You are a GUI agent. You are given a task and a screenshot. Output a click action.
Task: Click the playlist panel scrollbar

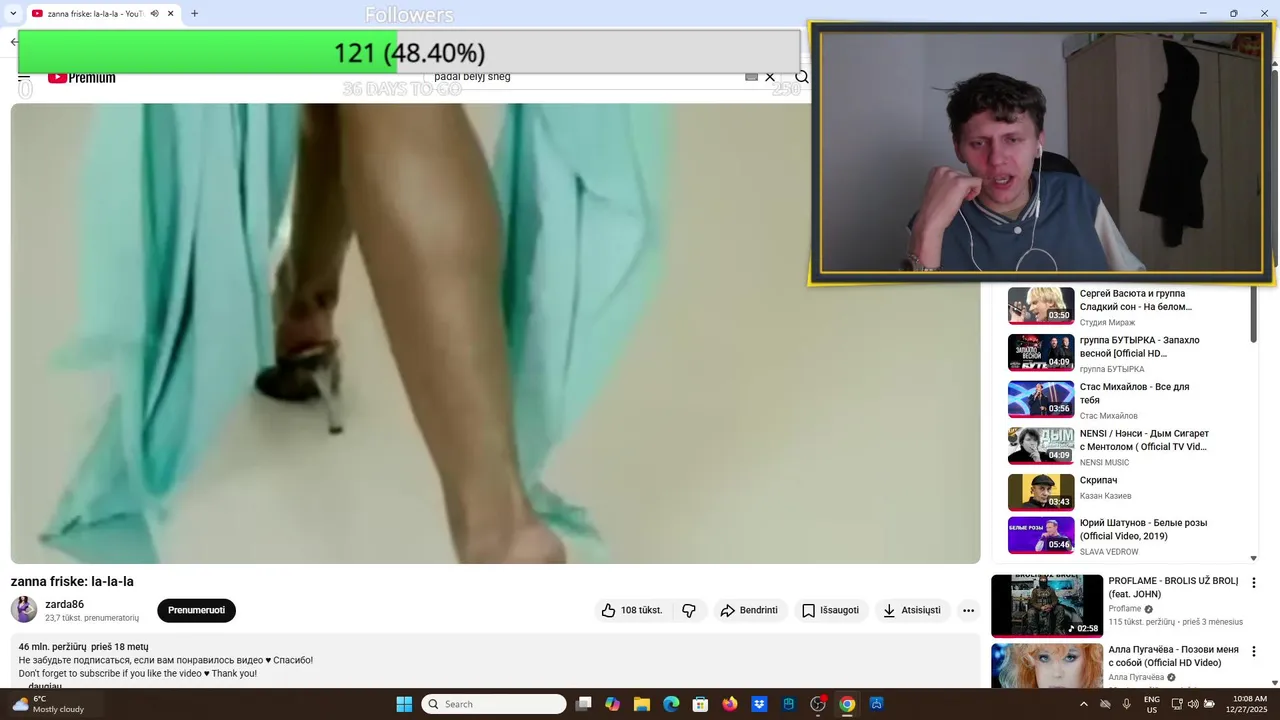pos(1254,315)
